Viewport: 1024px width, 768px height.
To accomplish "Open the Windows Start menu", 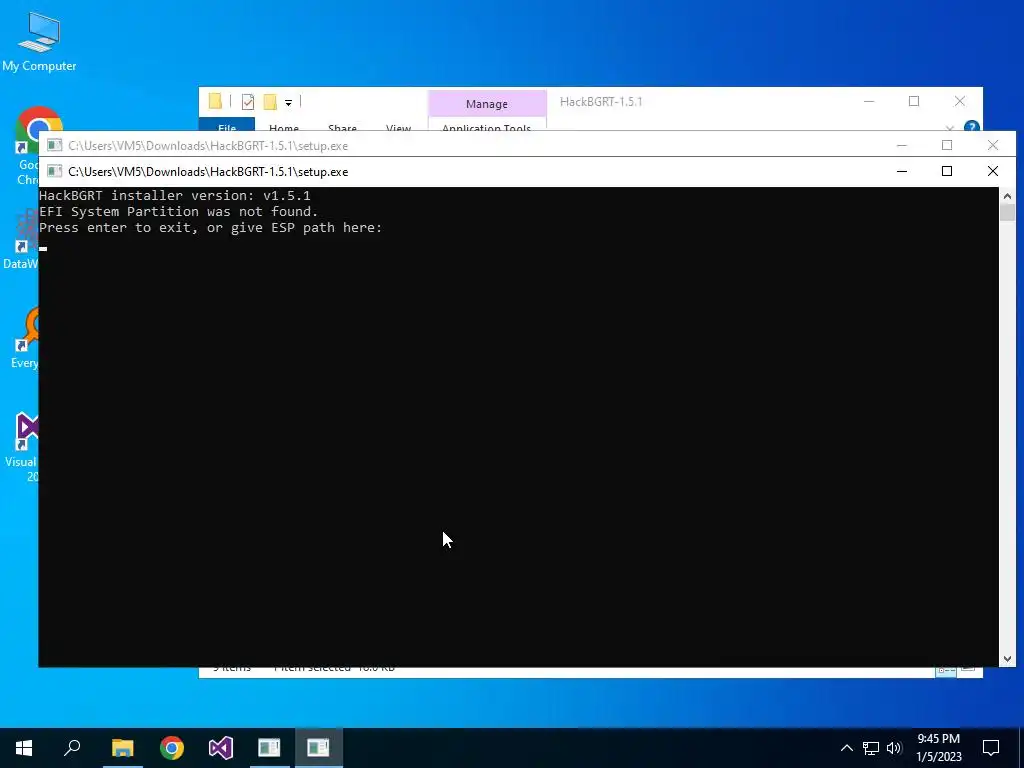I will pos(24,748).
